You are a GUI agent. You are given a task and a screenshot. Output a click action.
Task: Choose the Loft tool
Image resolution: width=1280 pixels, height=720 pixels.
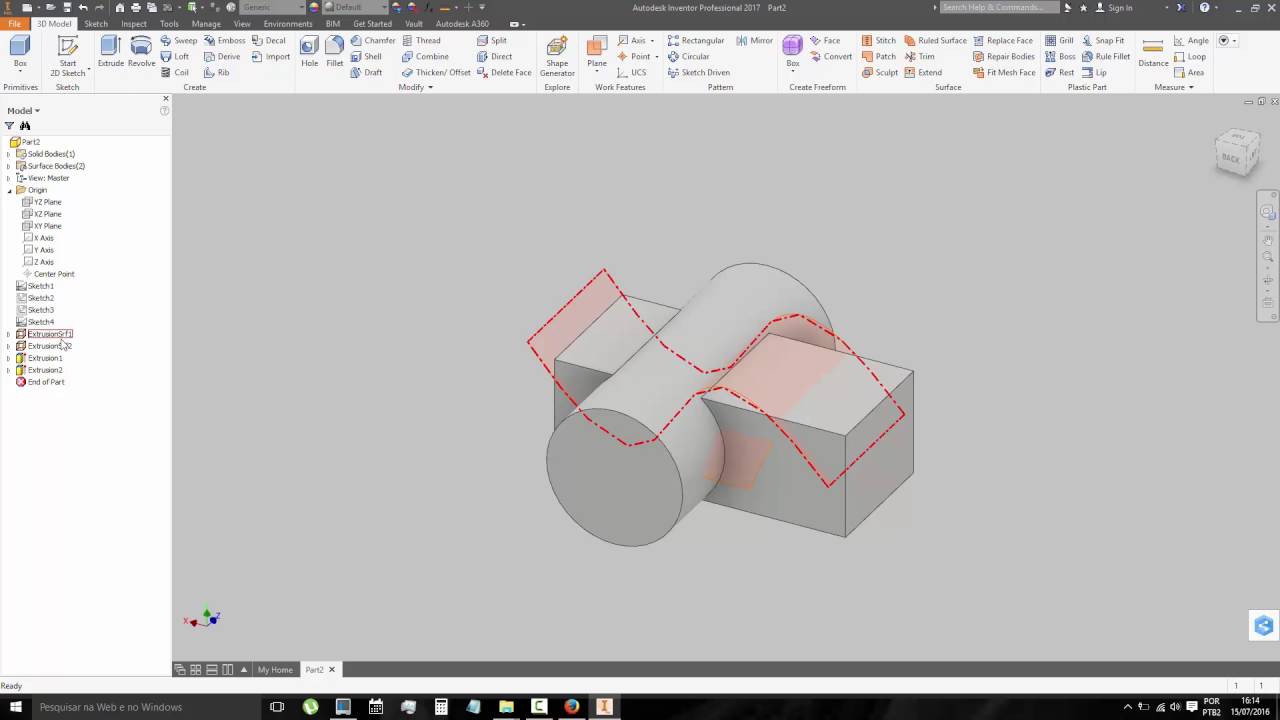tap(175, 56)
